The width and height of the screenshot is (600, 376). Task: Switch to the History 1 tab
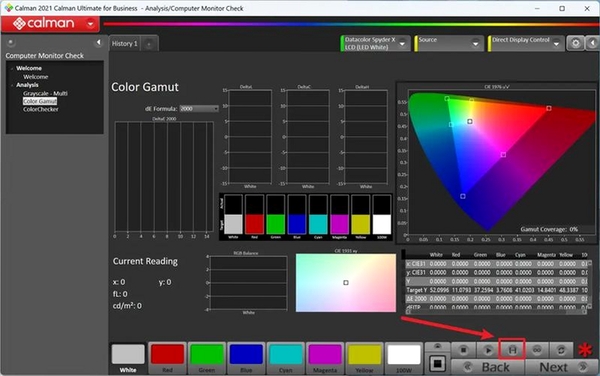coord(124,44)
